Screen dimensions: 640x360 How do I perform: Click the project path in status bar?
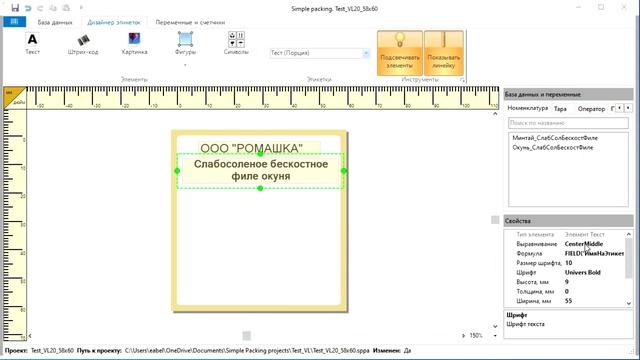click(x=247, y=350)
